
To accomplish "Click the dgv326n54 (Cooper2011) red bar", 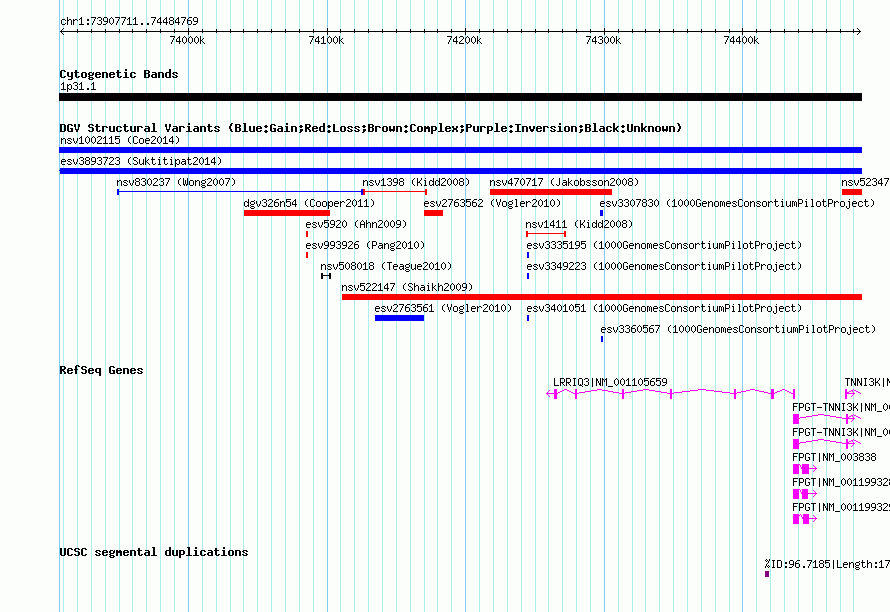I will pos(287,213).
